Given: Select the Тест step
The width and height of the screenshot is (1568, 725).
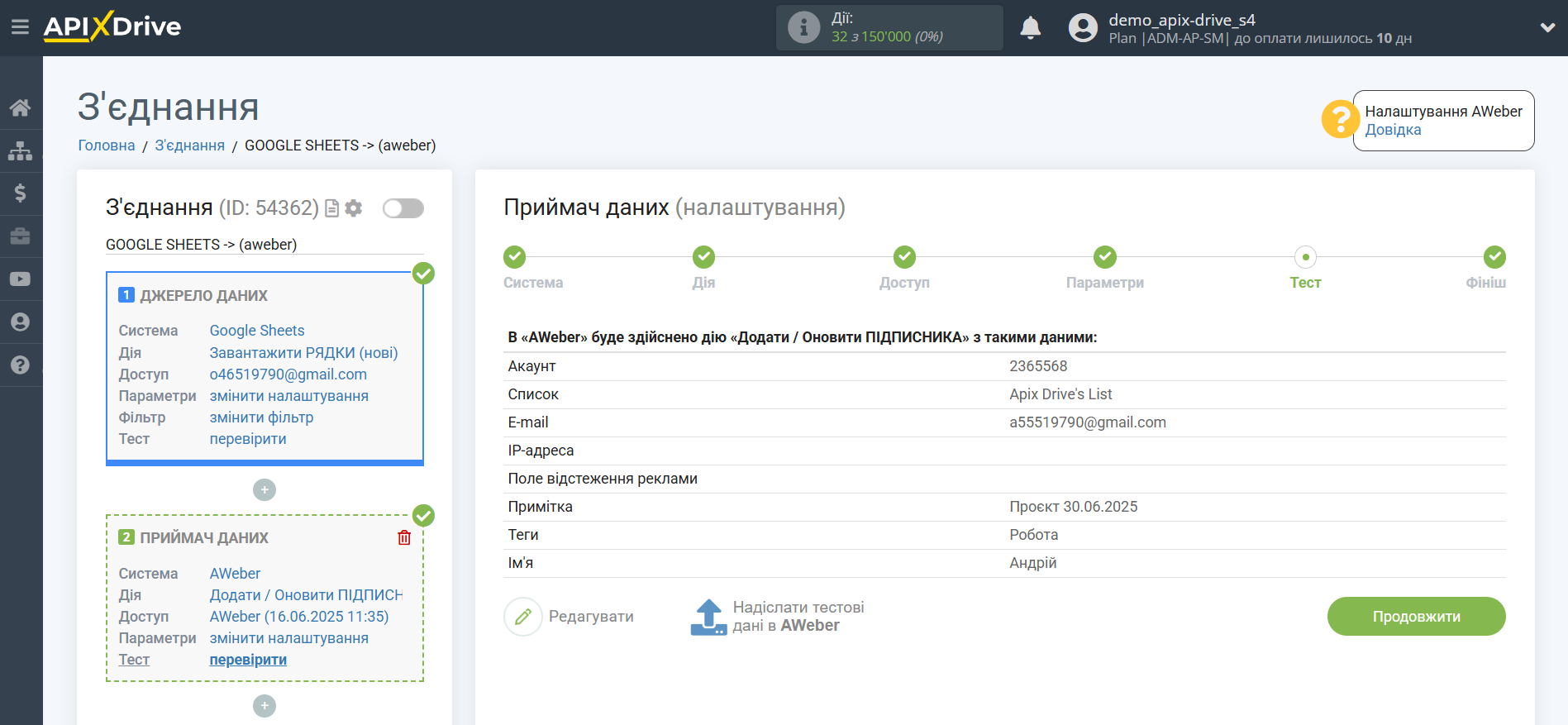Looking at the screenshot, I should click(1305, 257).
